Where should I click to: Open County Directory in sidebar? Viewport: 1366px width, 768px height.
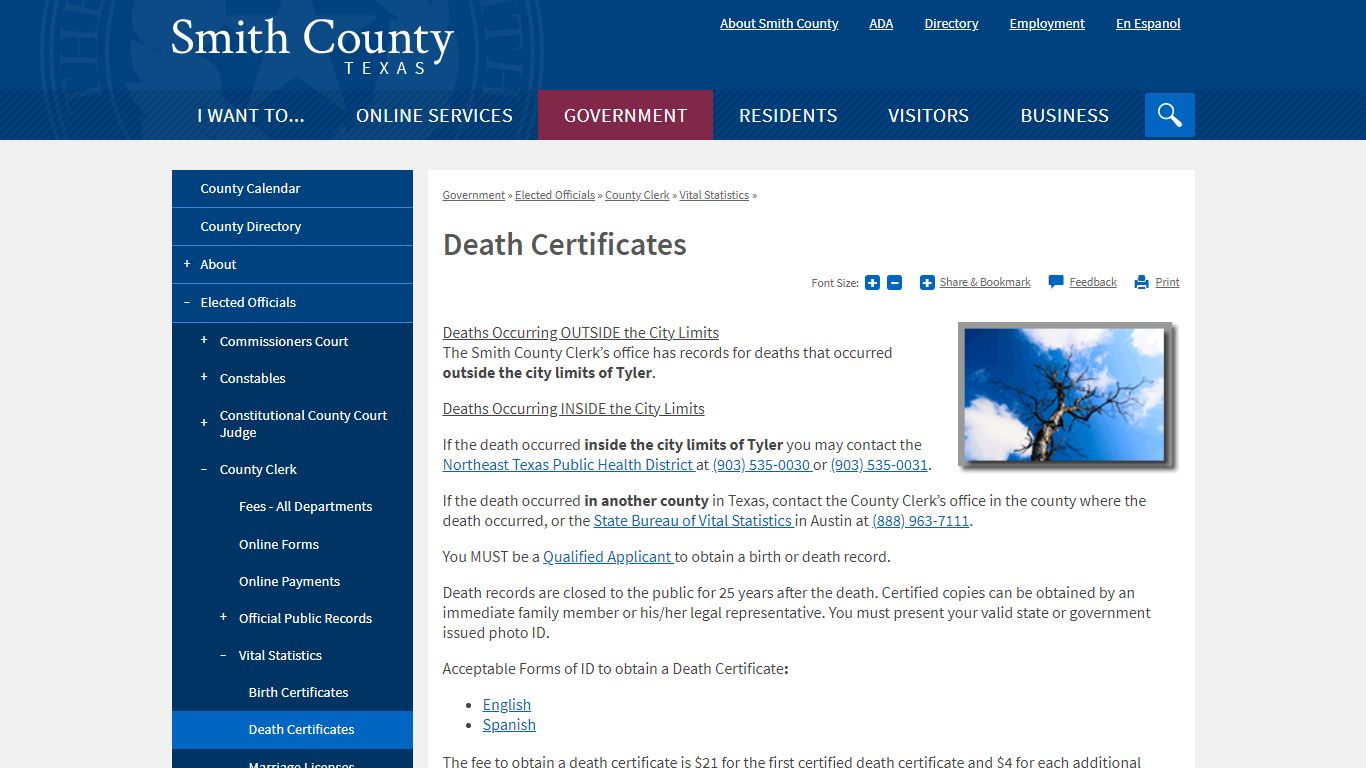click(292, 227)
